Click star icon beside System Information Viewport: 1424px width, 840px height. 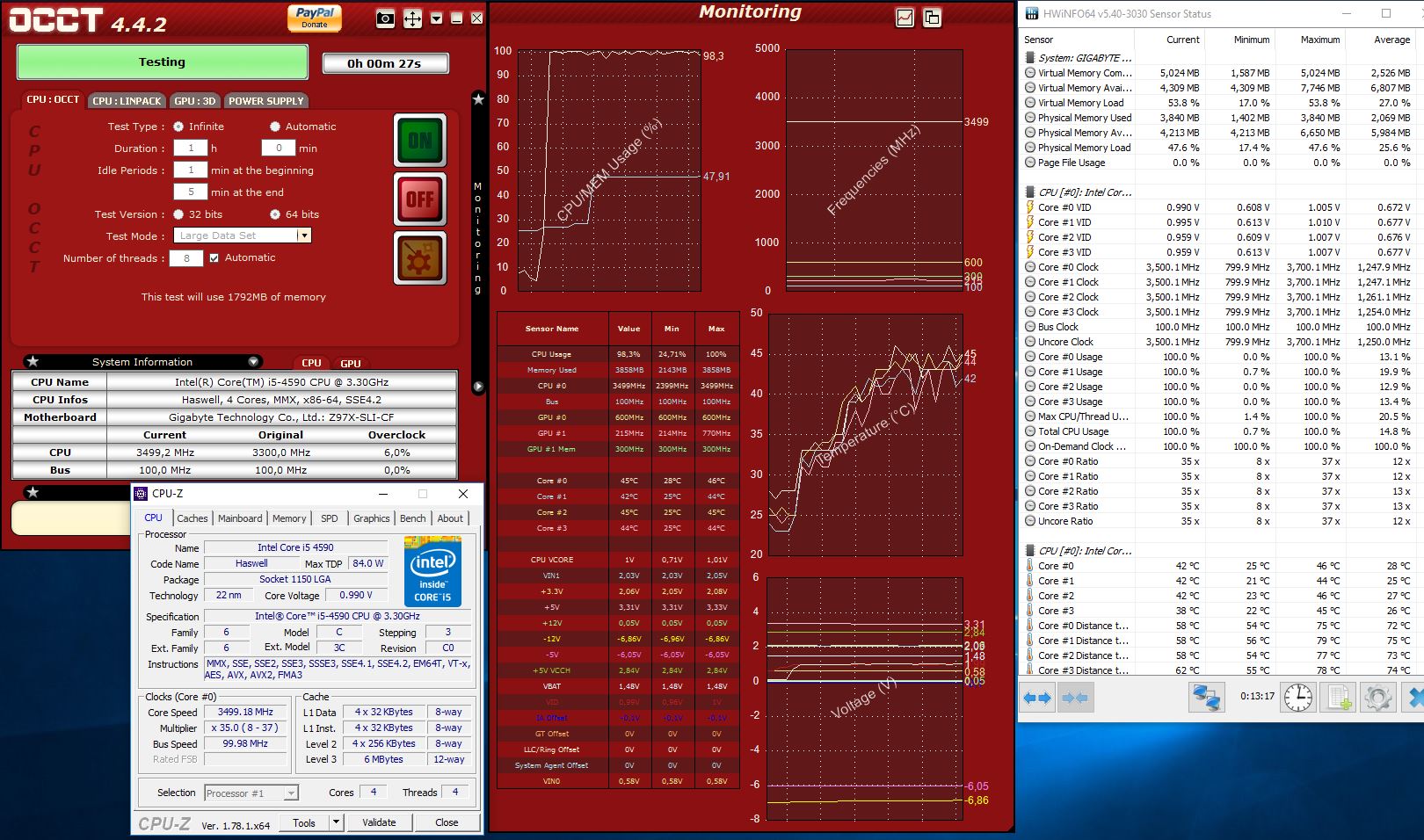[33, 361]
